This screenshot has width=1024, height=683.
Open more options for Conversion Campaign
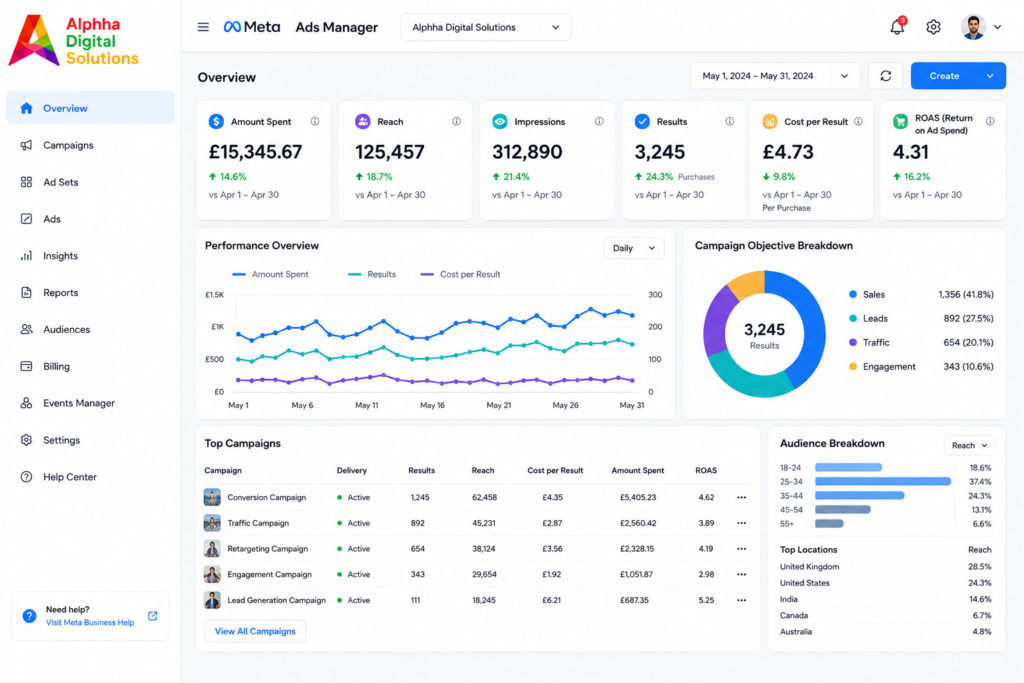coord(741,498)
